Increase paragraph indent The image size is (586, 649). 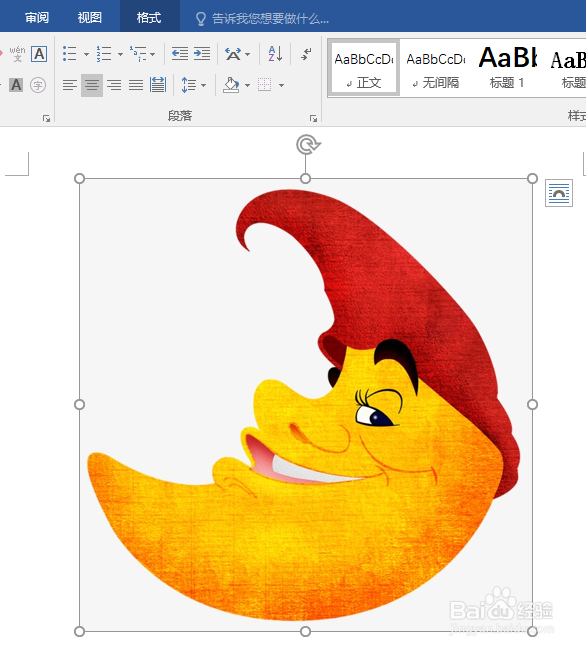(x=202, y=54)
